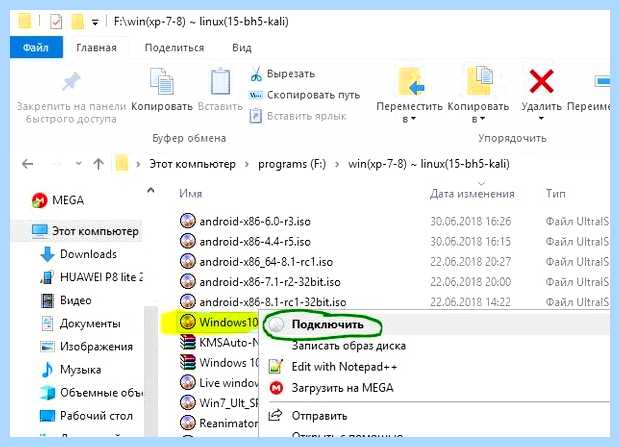Sort by the Тип column header

pyautogui.click(x=556, y=194)
